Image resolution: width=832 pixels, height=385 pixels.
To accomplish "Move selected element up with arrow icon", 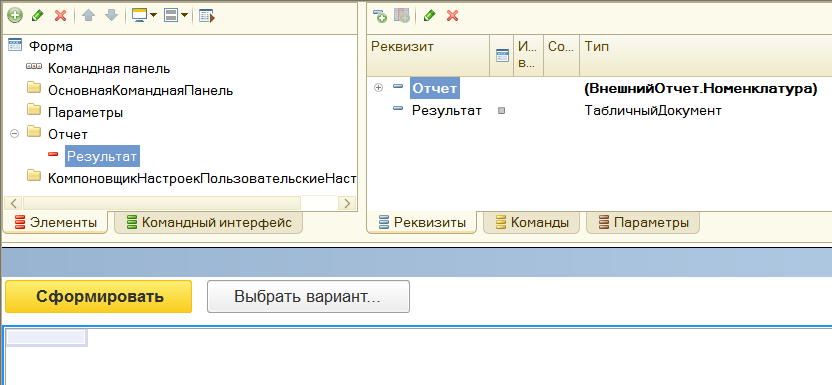I will (88, 15).
